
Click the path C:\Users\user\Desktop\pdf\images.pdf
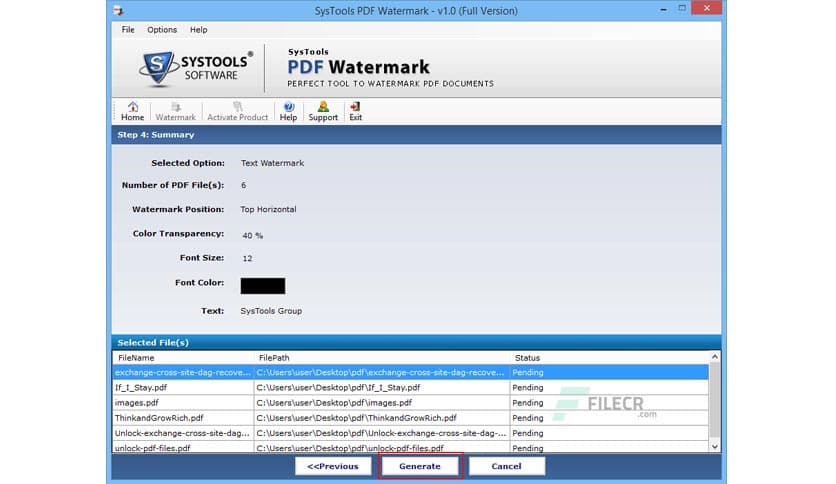(x=334, y=402)
